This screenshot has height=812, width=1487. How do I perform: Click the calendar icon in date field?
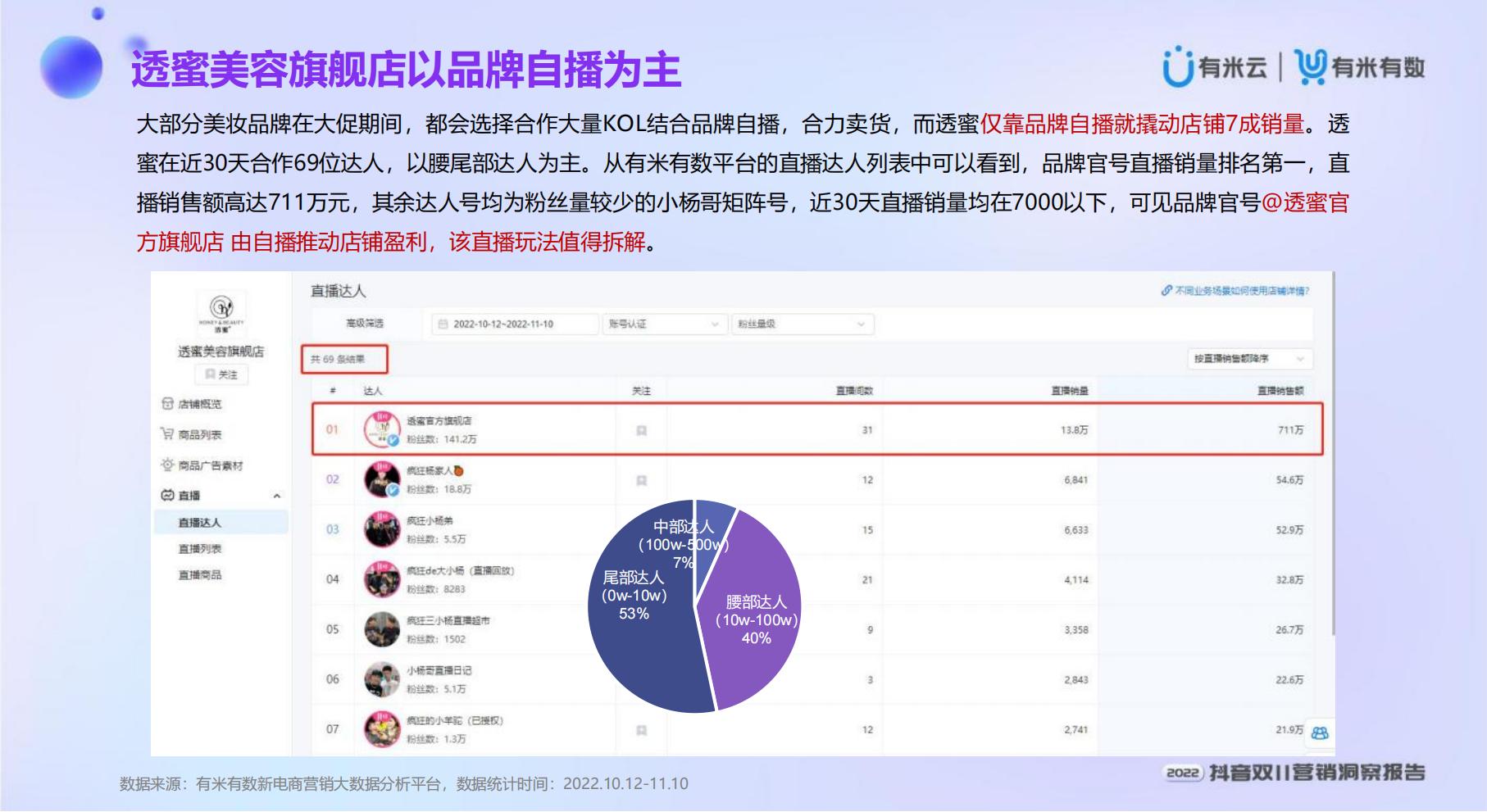pyautogui.click(x=443, y=324)
